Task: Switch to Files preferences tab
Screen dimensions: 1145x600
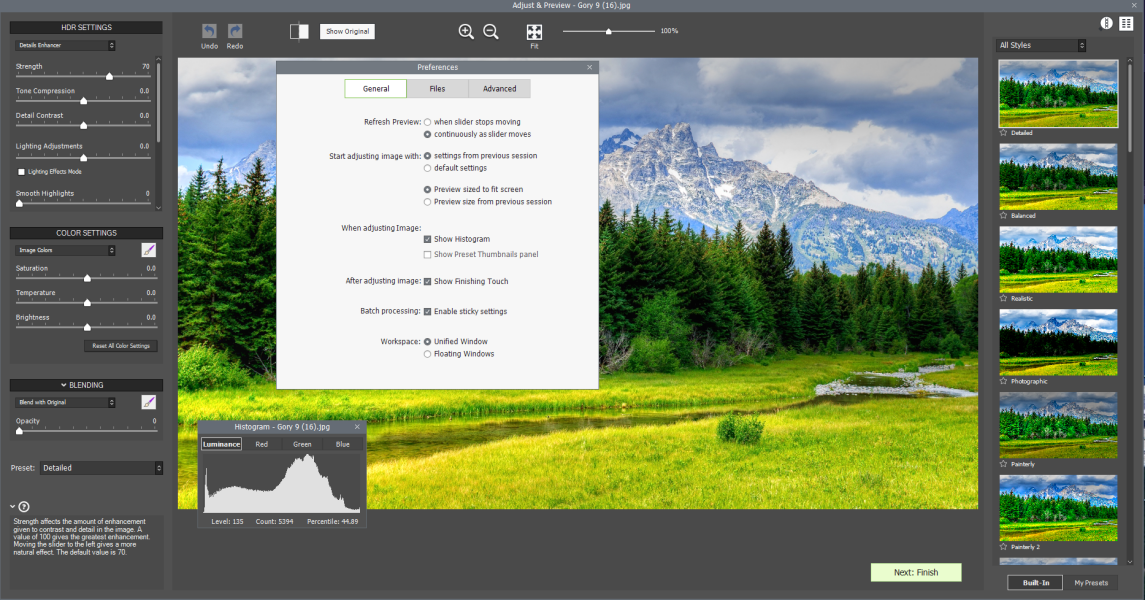Action: pos(437,88)
